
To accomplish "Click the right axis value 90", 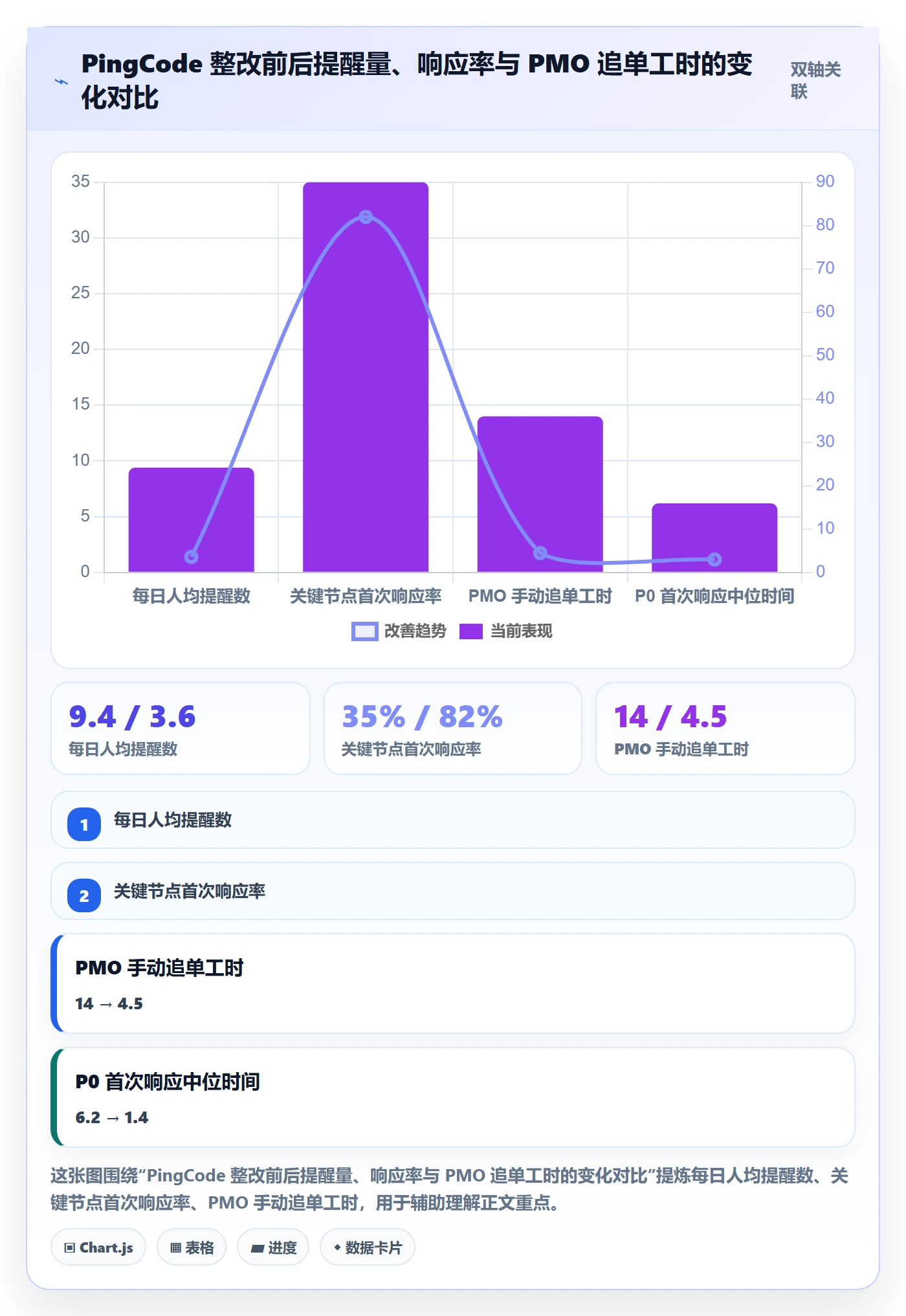I will point(825,181).
